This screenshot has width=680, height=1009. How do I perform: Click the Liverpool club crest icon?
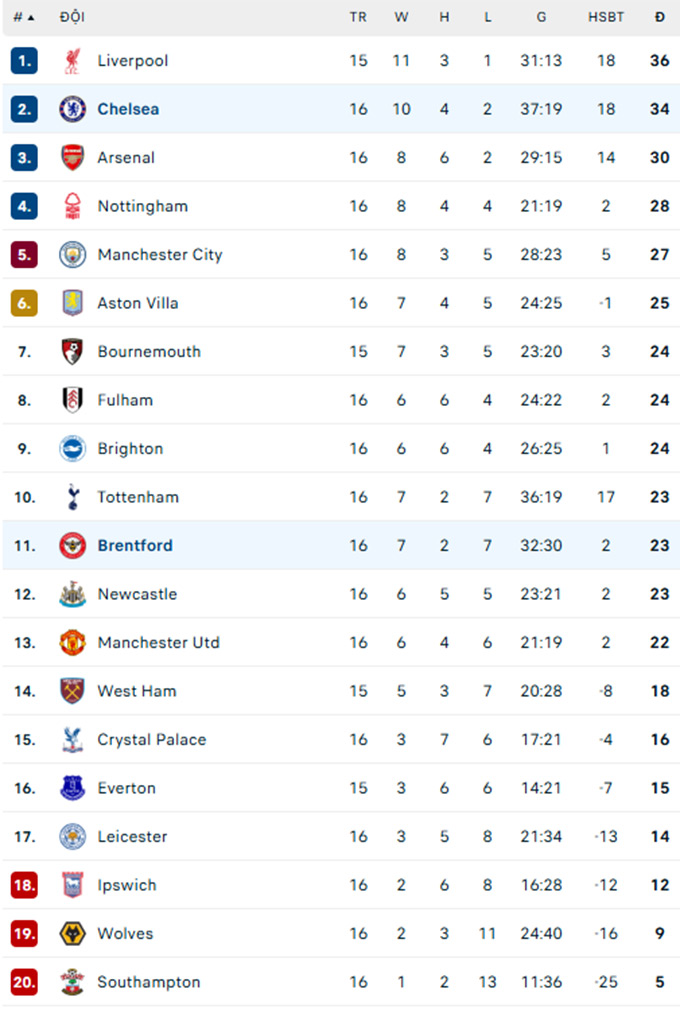73,60
